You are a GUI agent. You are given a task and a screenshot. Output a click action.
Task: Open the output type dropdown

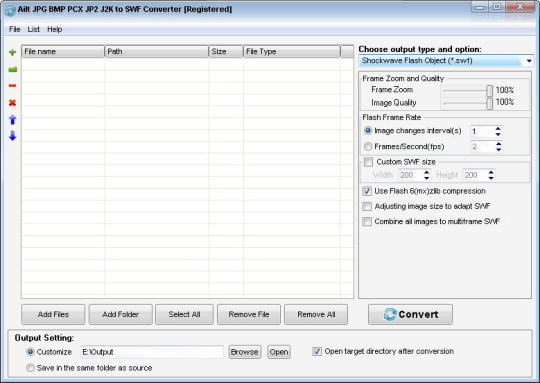[529, 61]
